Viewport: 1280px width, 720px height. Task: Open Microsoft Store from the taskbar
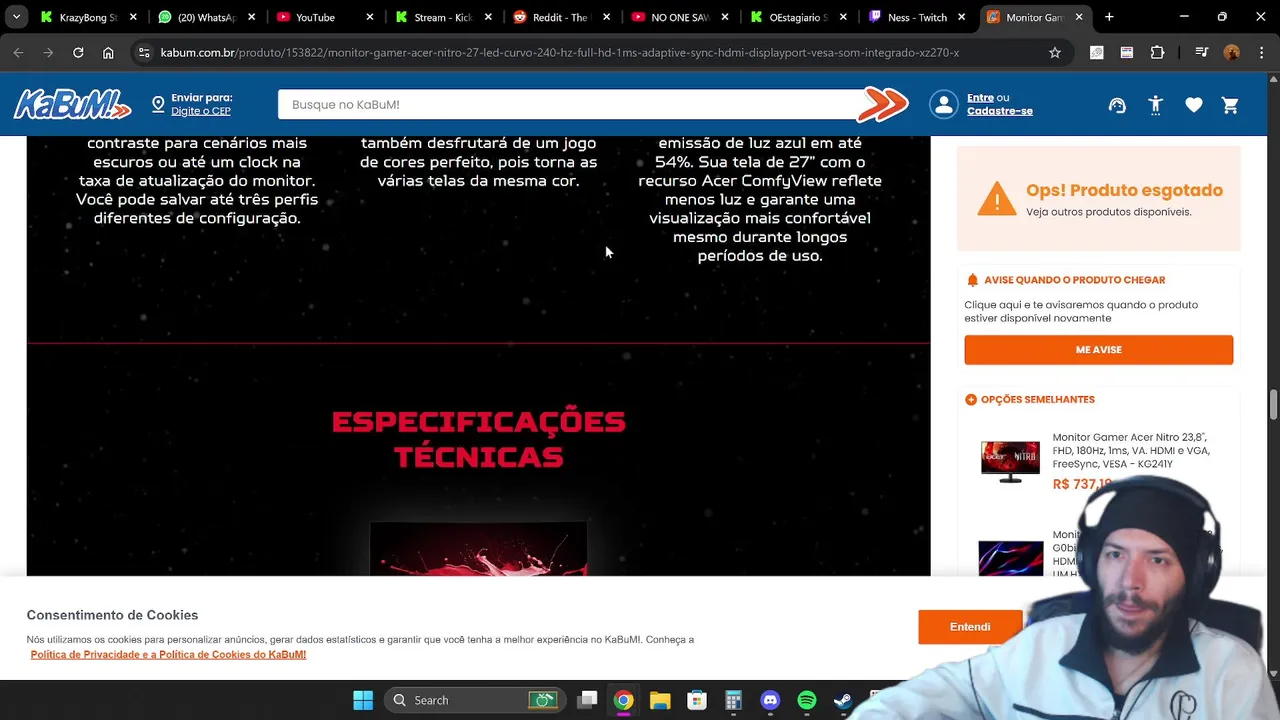pyautogui.click(x=697, y=700)
